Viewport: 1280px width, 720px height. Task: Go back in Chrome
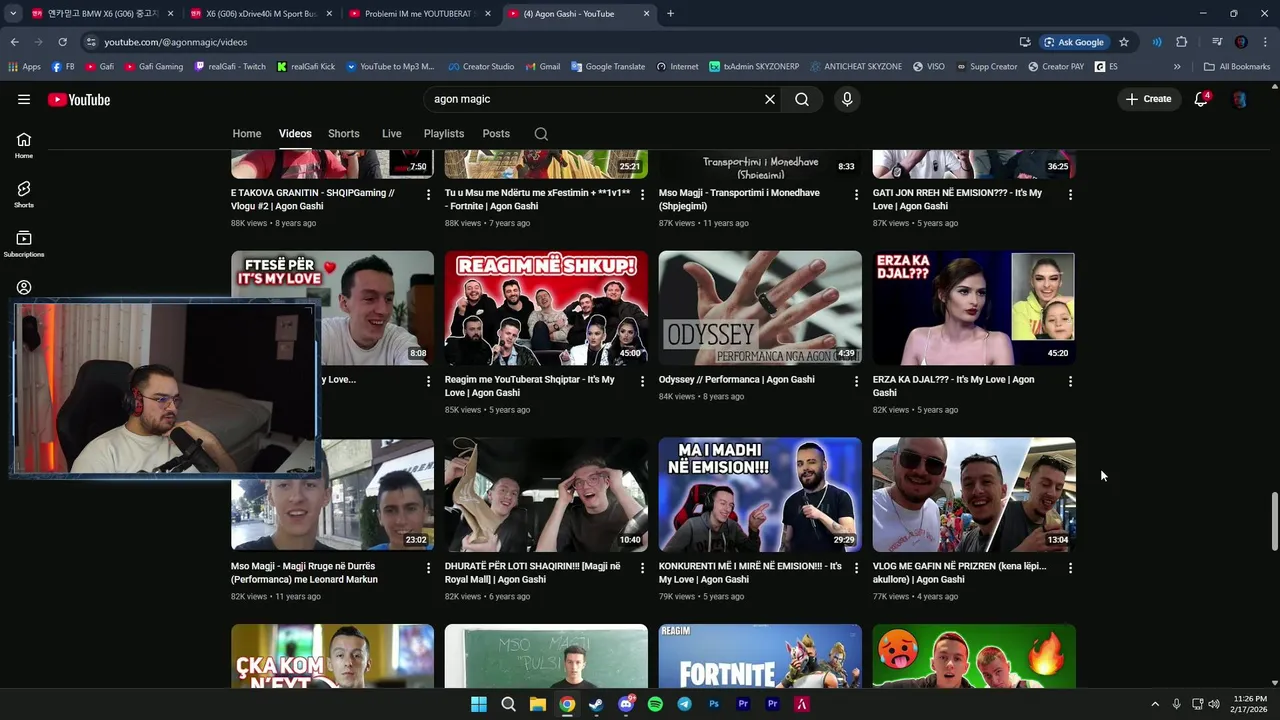click(x=14, y=42)
